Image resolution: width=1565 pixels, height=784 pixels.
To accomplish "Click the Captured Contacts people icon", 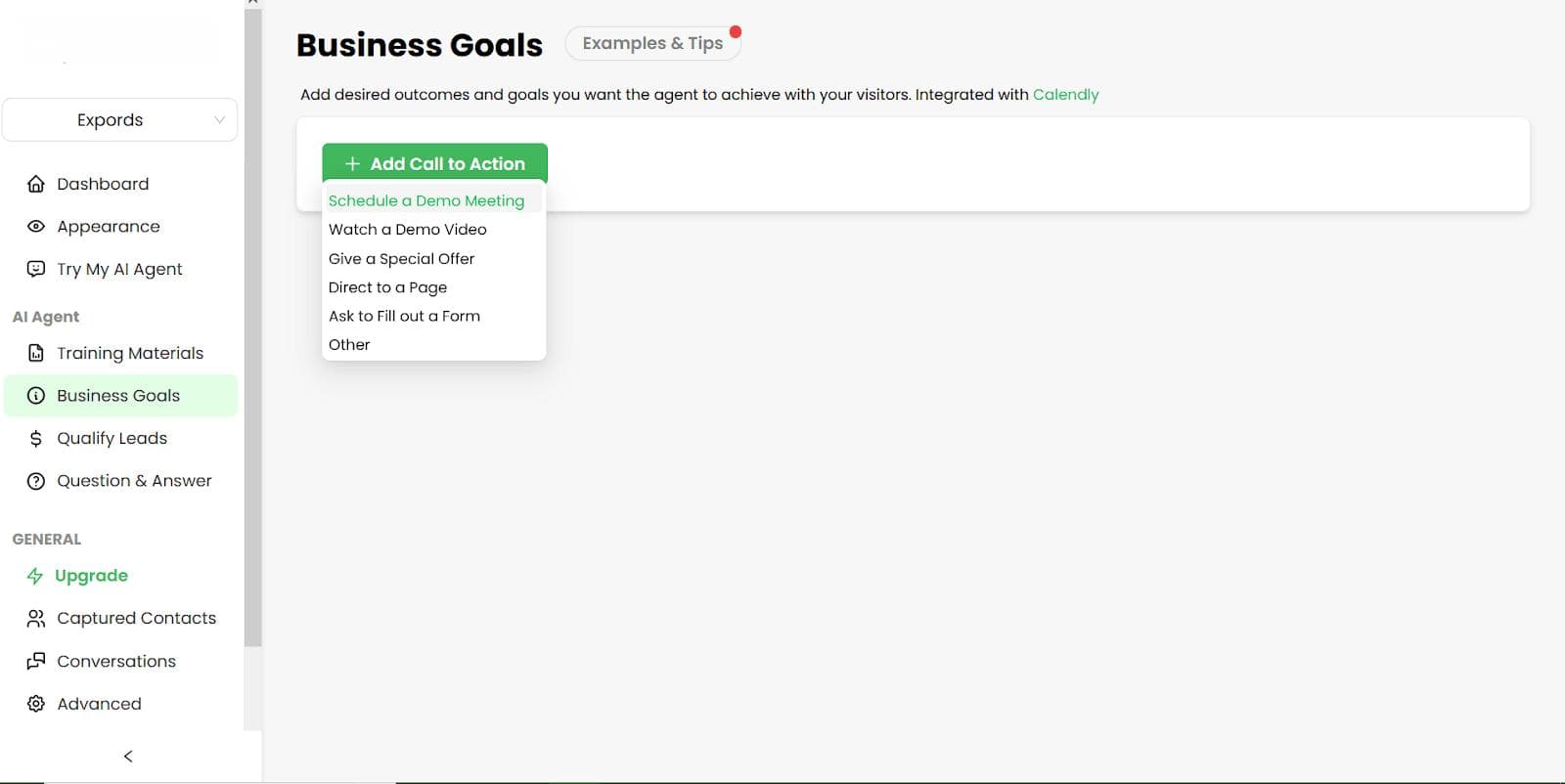I will 36,618.
